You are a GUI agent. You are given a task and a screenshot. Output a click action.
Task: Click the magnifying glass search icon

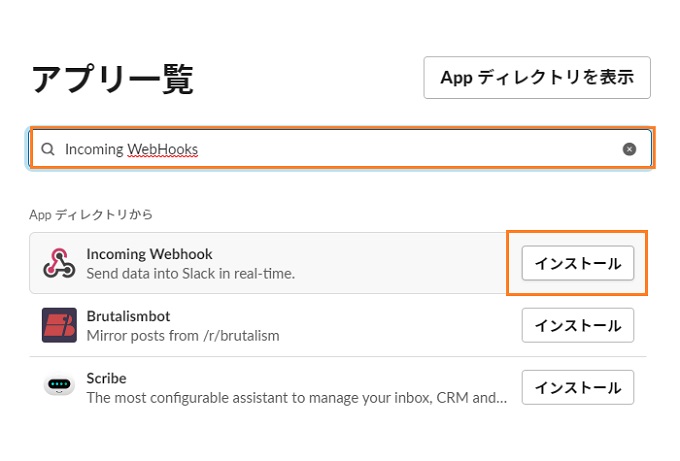pos(48,149)
